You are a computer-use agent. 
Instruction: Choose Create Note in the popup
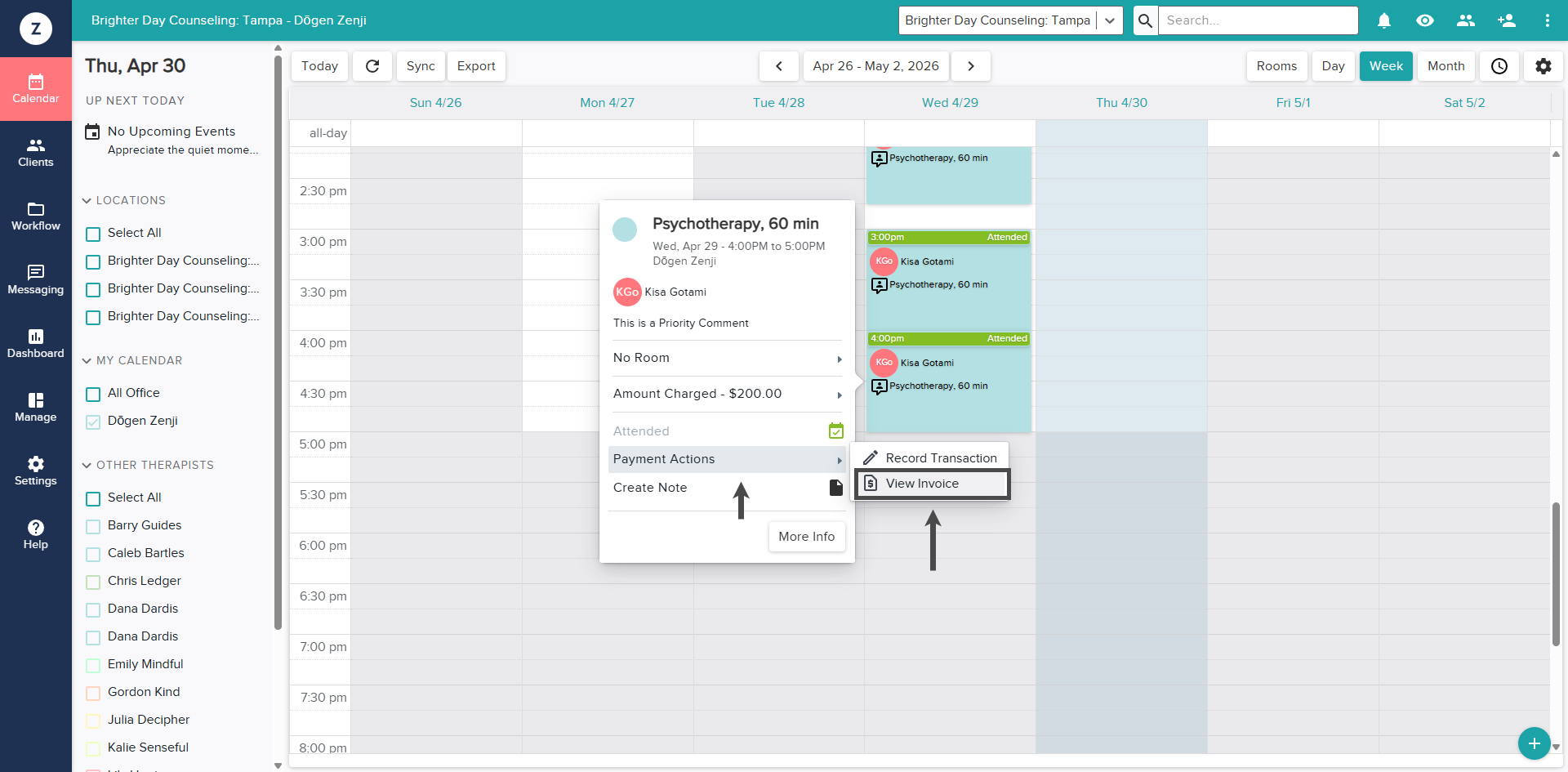point(727,488)
